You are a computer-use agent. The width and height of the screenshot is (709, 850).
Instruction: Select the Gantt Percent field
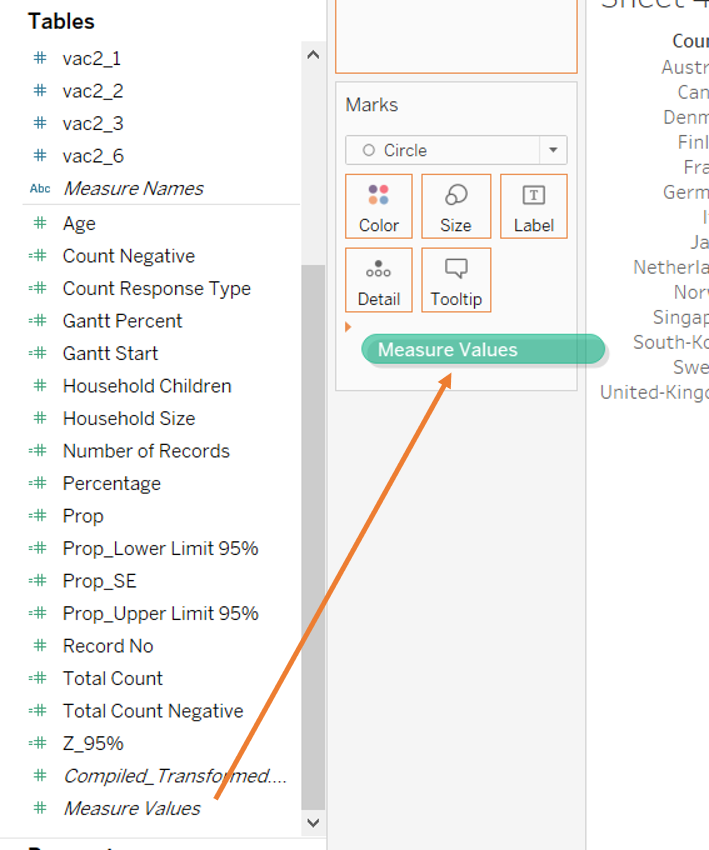[x=123, y=321]
